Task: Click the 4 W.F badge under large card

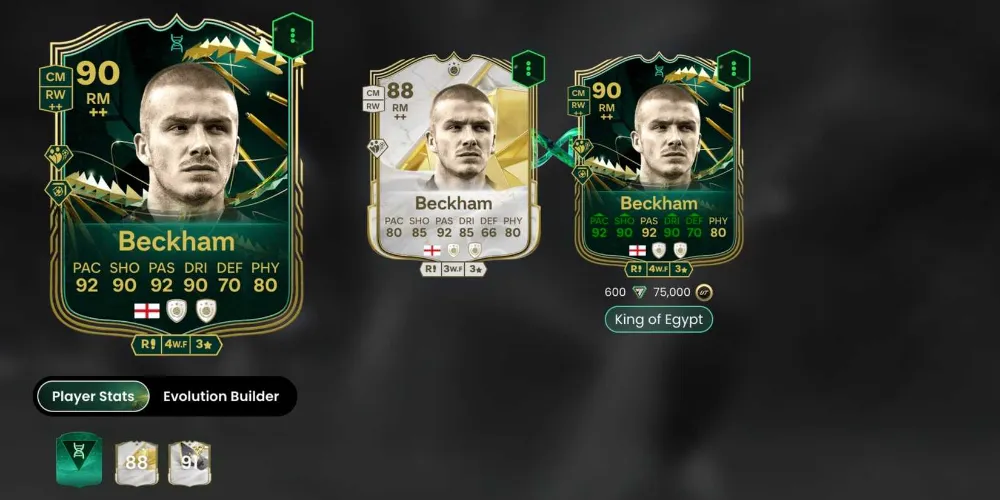Action: (176, 345)
